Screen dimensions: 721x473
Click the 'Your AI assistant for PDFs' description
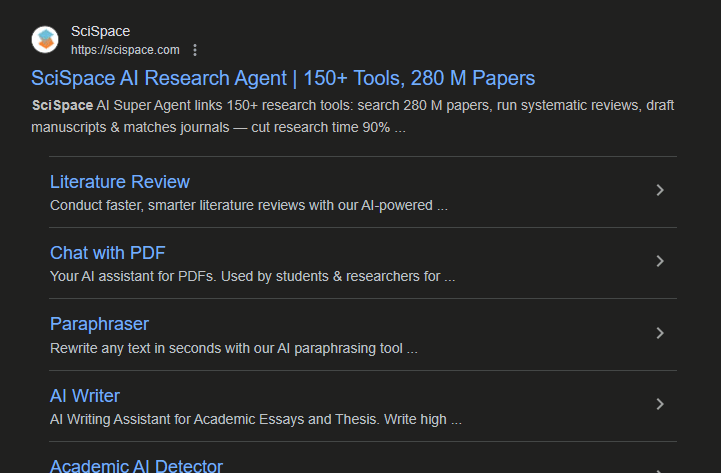tap(252, 277)
